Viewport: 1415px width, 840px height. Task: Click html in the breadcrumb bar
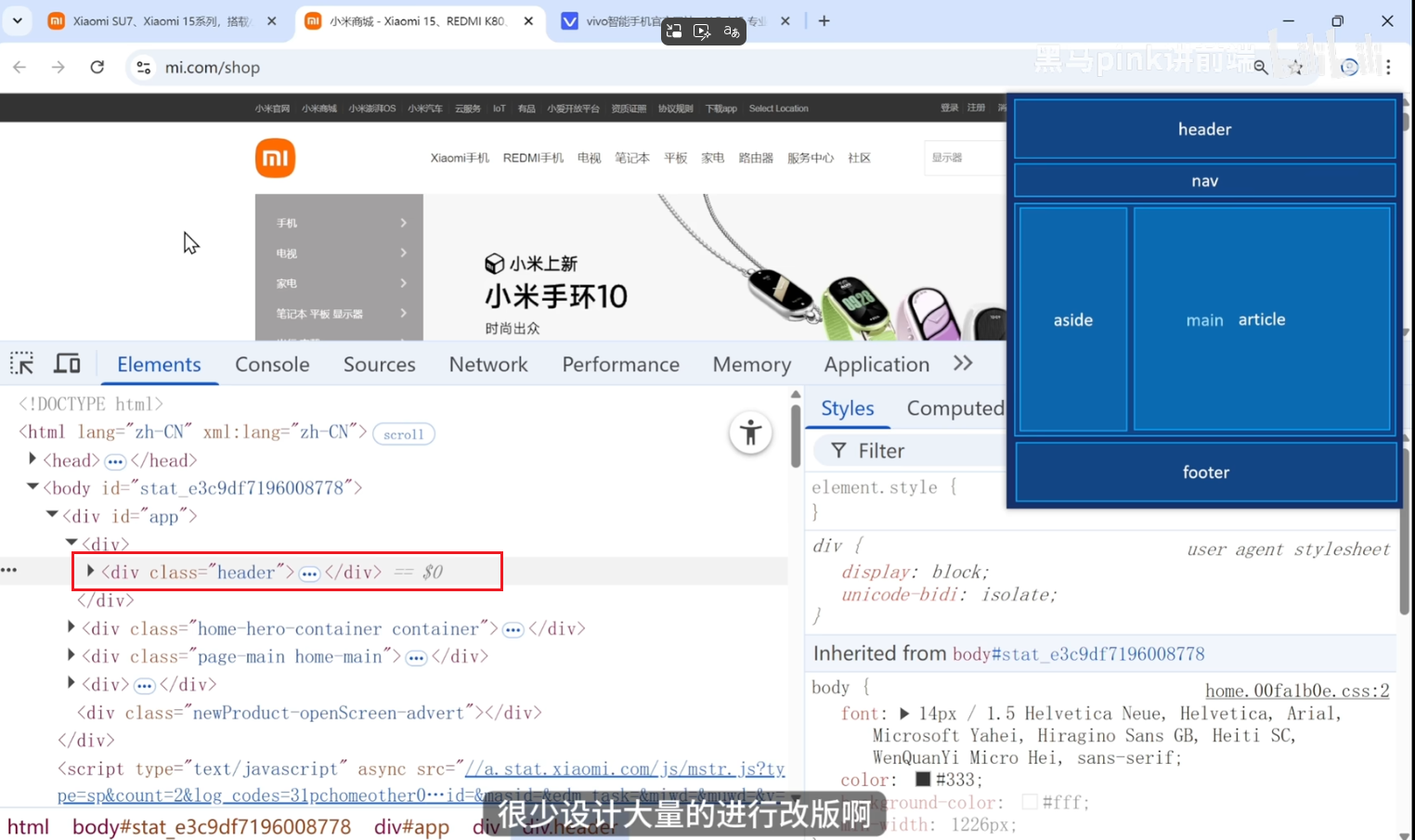point(28,826)
